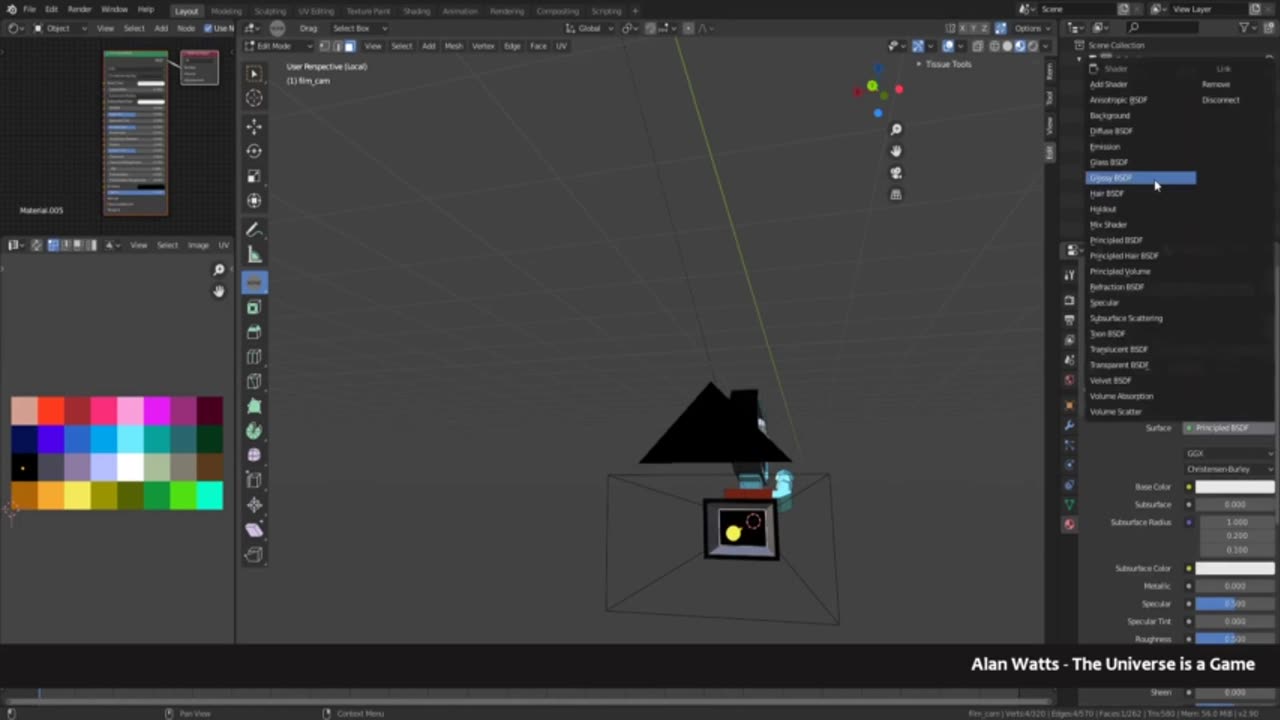Screen dimensions: 1280x720
Task: Open the Christensen-Burley subsurface method dropdown
Action: click(1229, 469)
